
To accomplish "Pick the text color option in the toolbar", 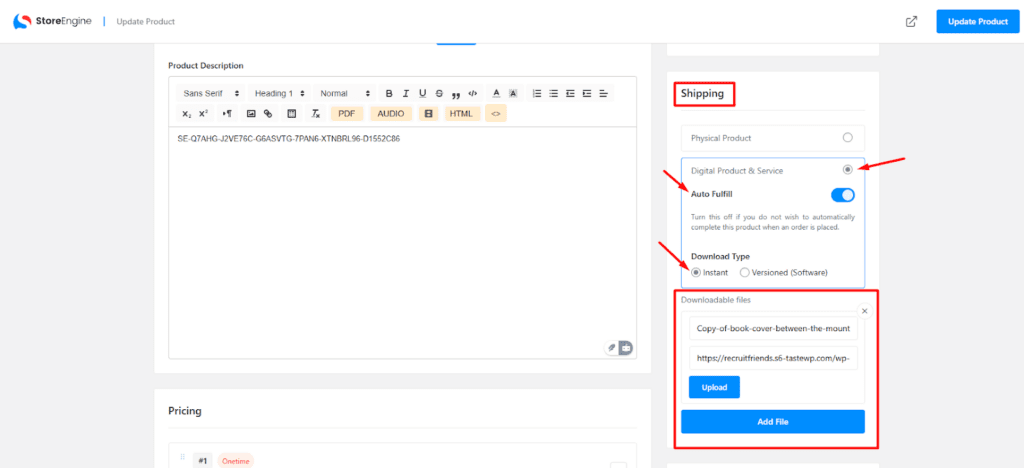I will click(x=496, y=93).
